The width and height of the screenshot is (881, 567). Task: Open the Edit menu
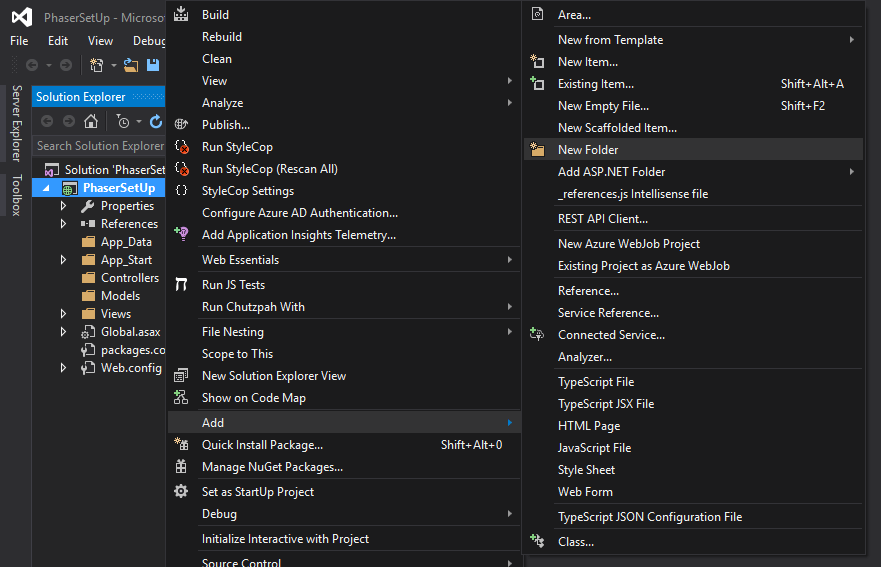pyautogui.click(x=58, y=40)
